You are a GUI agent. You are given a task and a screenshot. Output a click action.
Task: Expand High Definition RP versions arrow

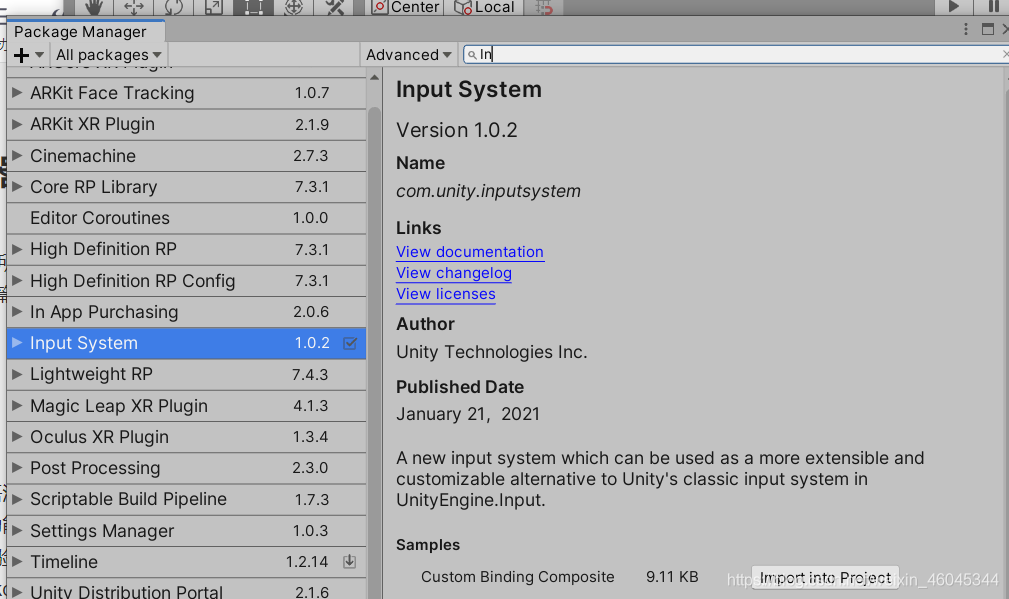[17, 249]
